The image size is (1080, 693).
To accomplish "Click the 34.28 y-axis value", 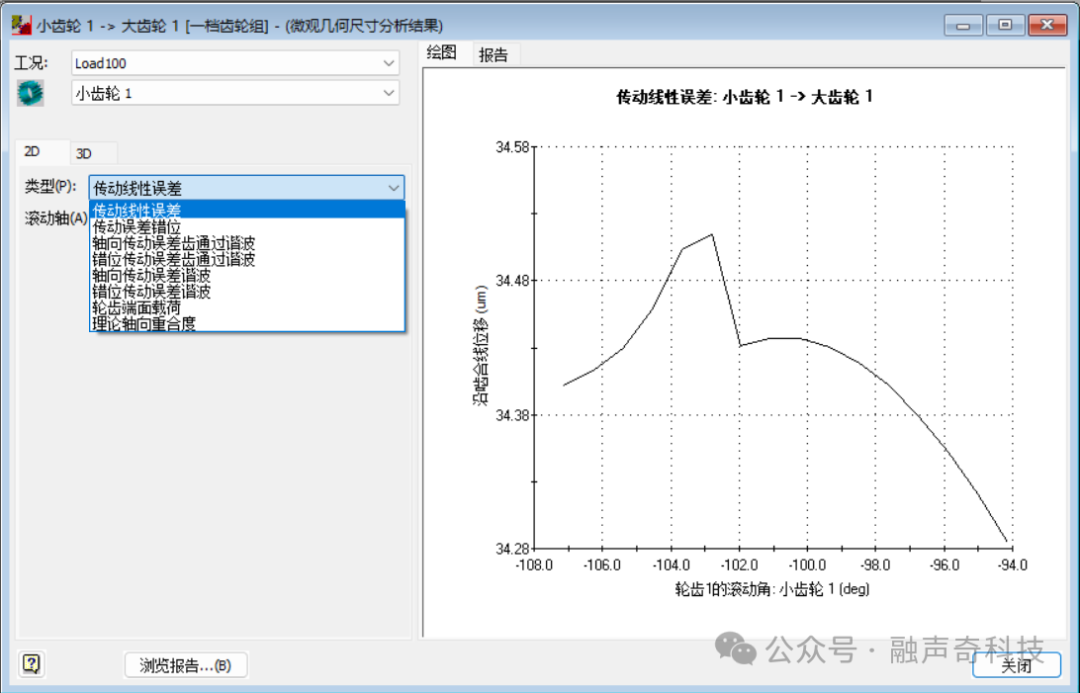I will pos(513,549).
